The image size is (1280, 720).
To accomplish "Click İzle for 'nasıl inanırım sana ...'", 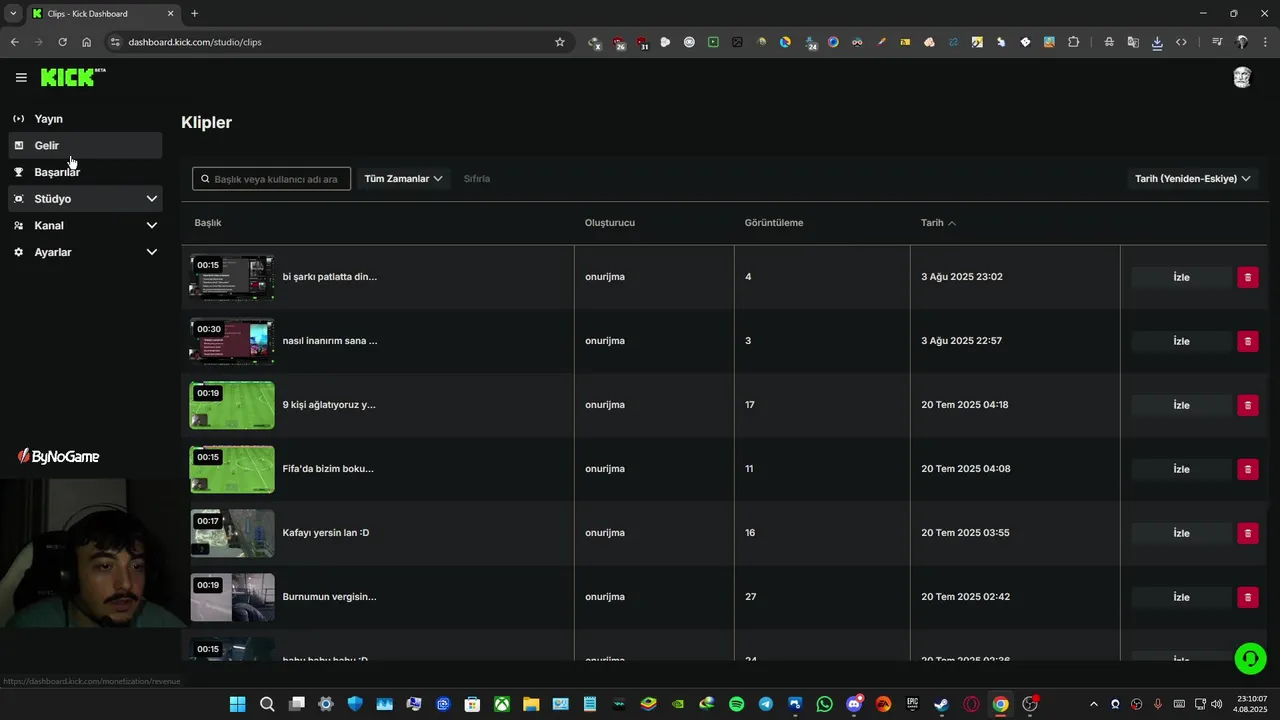I will [x=1181, y=341].
